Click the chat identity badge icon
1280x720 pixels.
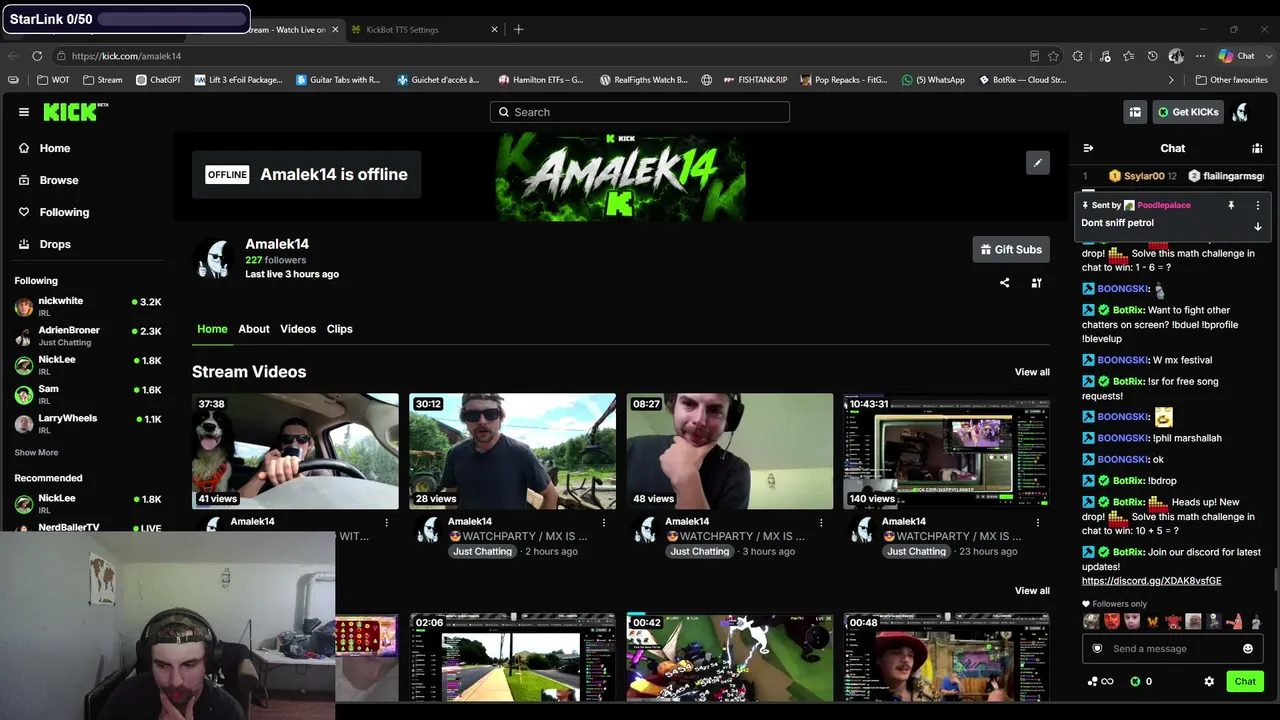click(x=1097, y=648)
